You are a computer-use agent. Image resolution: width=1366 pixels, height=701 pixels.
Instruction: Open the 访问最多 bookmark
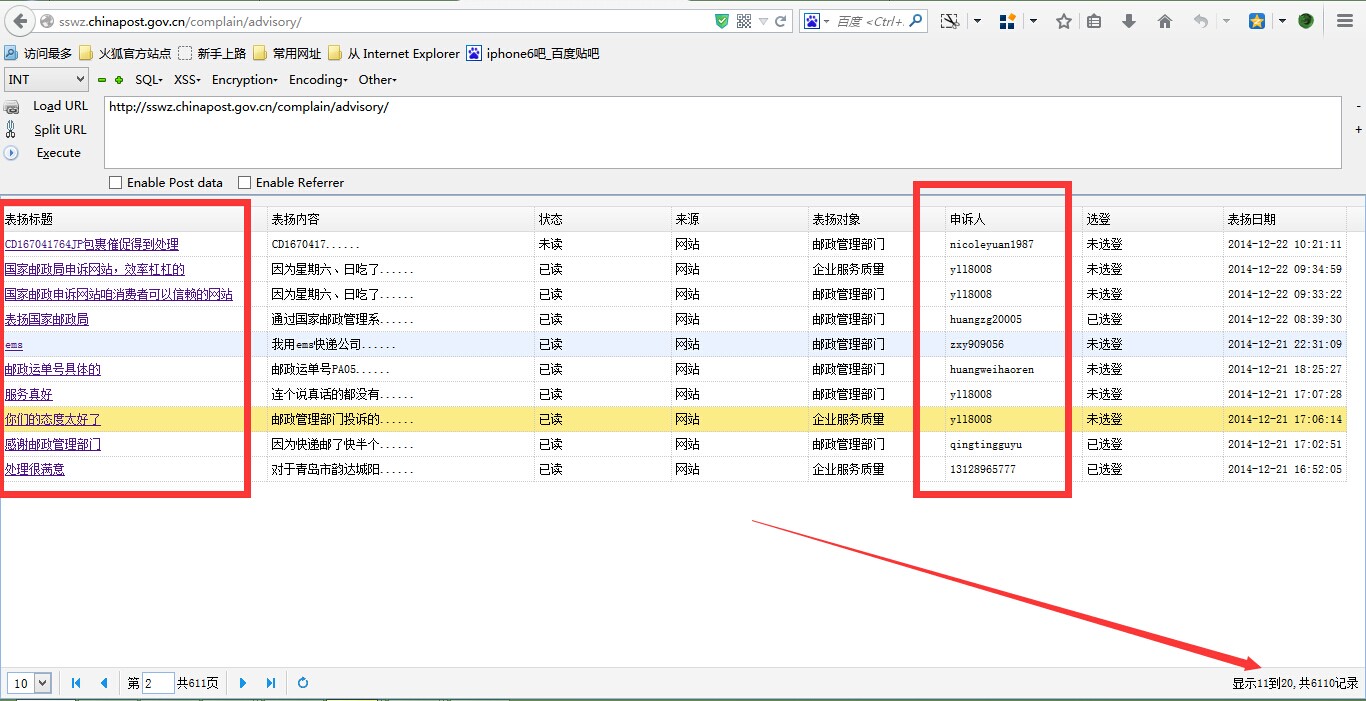click(x=38, y=54)
